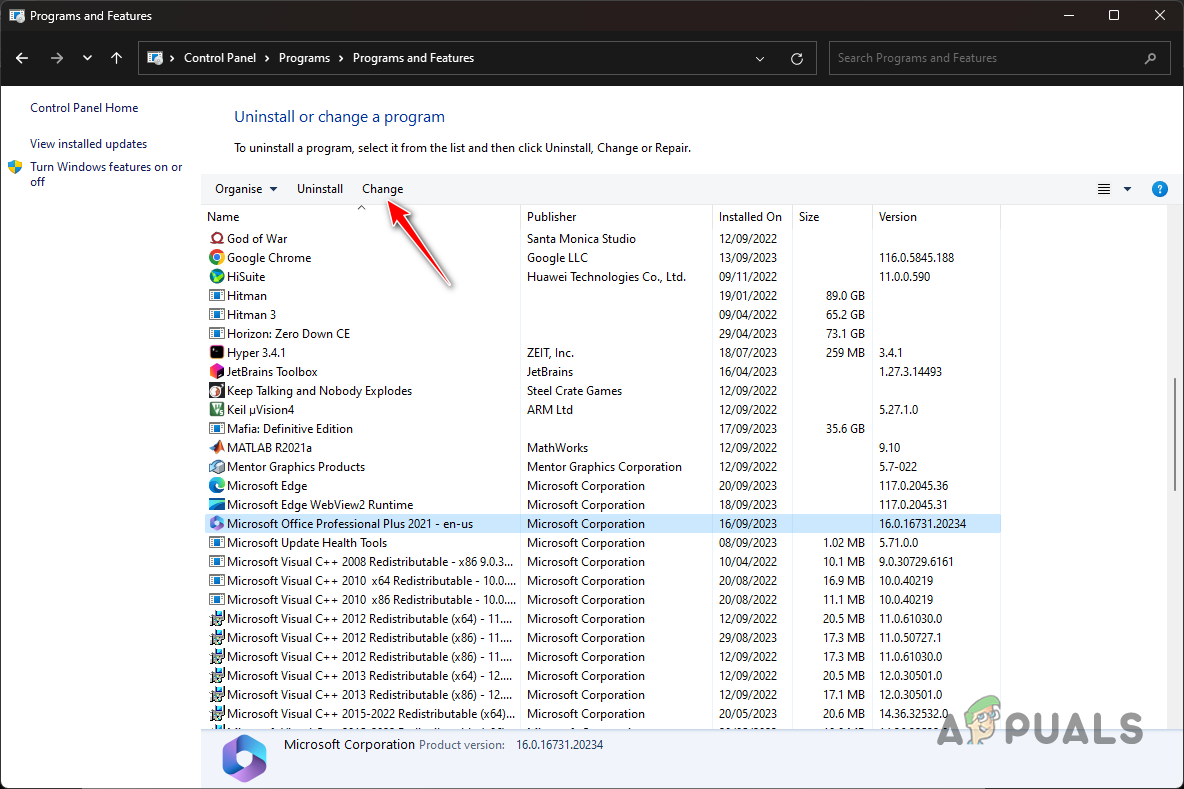Image resolution: width=1184 pixels, height=789 pixels.
Task: Click the refresh icon in the address bar
Action: pos(797,58)
